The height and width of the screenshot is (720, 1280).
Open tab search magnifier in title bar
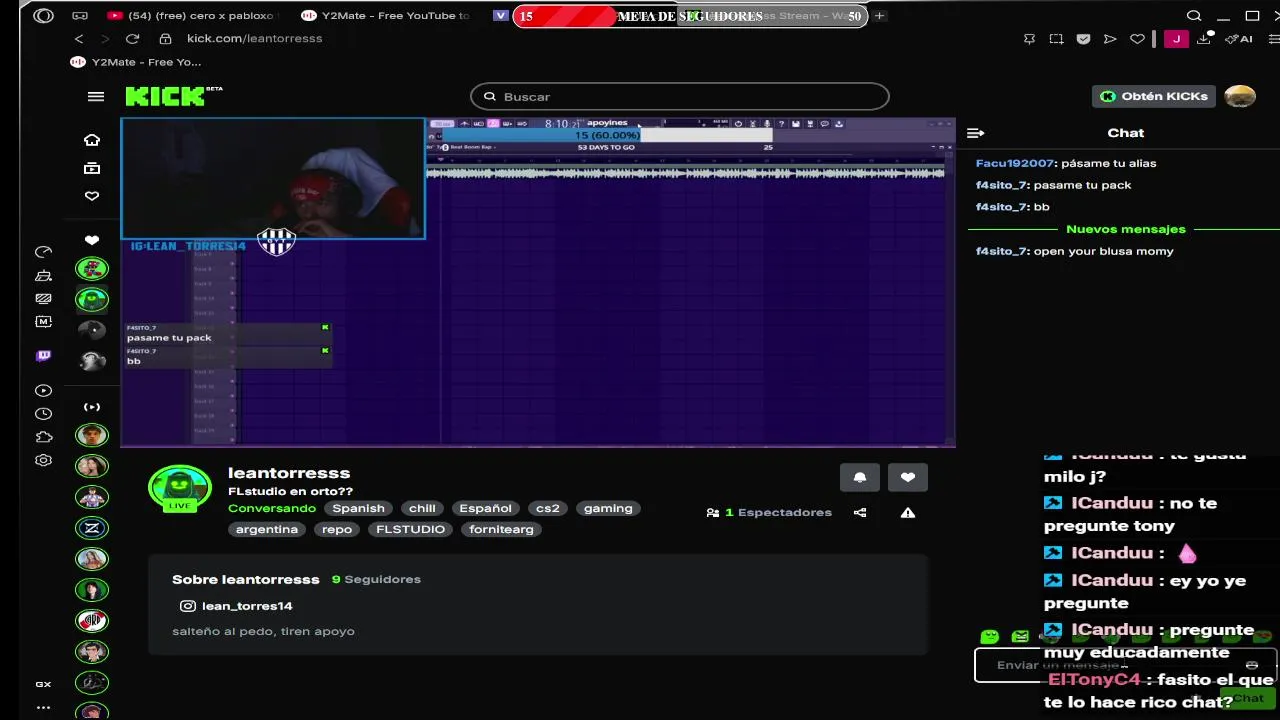(x=1194, y=16)
